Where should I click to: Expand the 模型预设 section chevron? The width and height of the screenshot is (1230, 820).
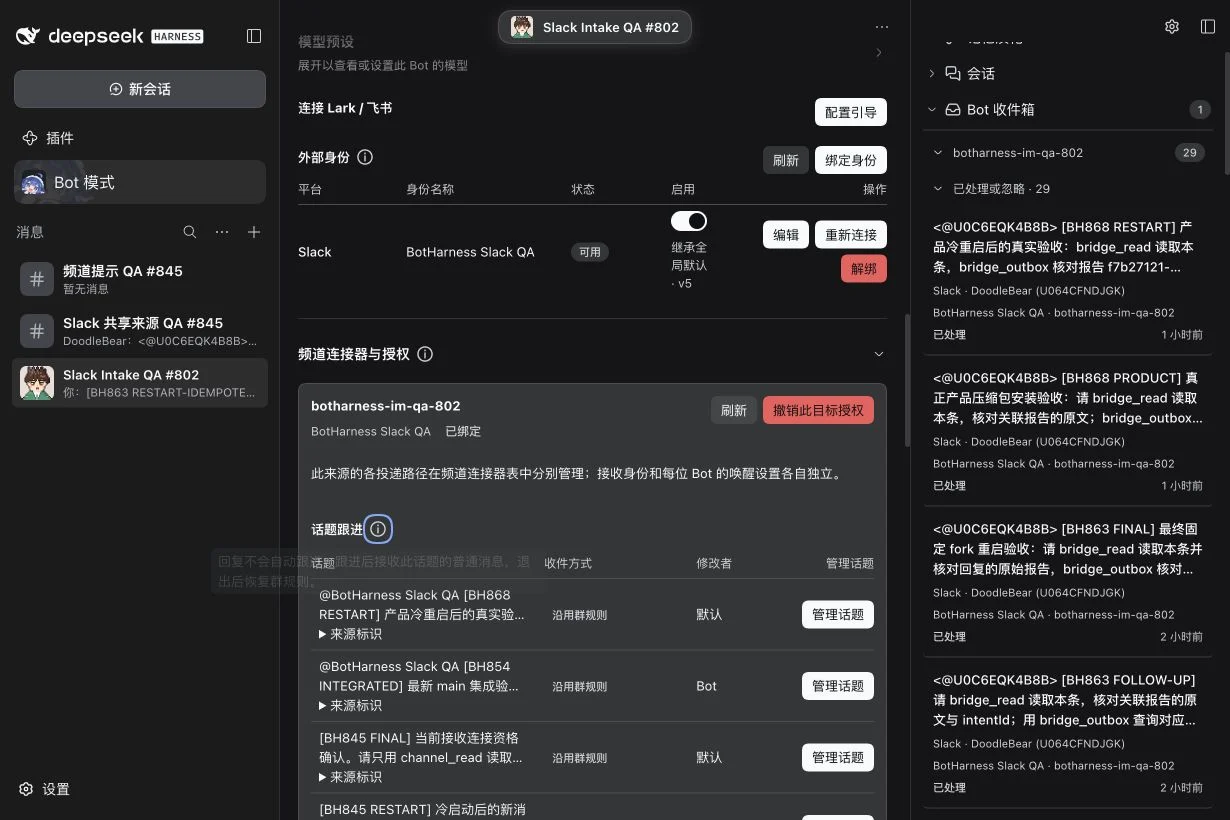(x=879, y=53)
